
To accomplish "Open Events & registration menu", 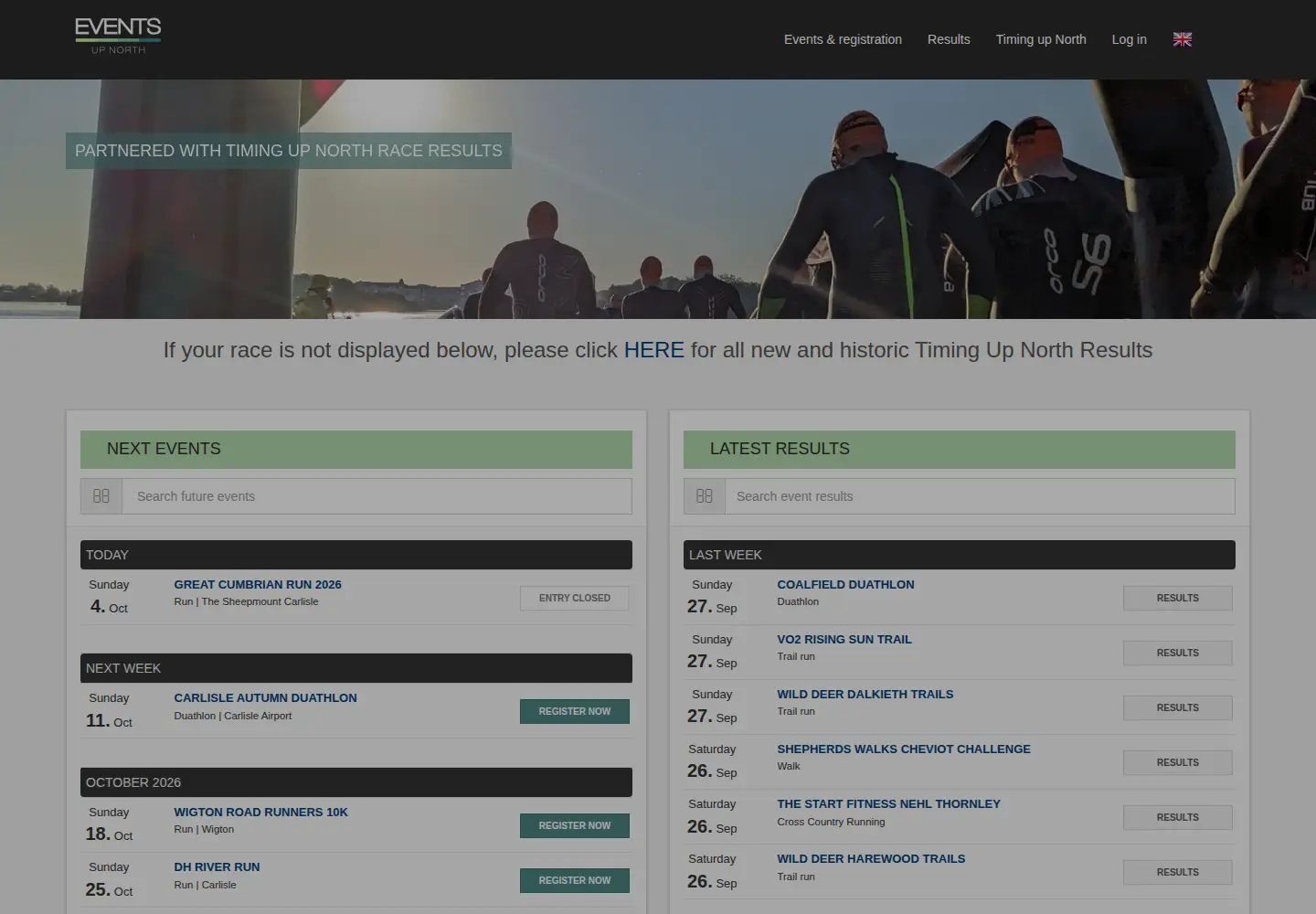I will pos(843,39).
